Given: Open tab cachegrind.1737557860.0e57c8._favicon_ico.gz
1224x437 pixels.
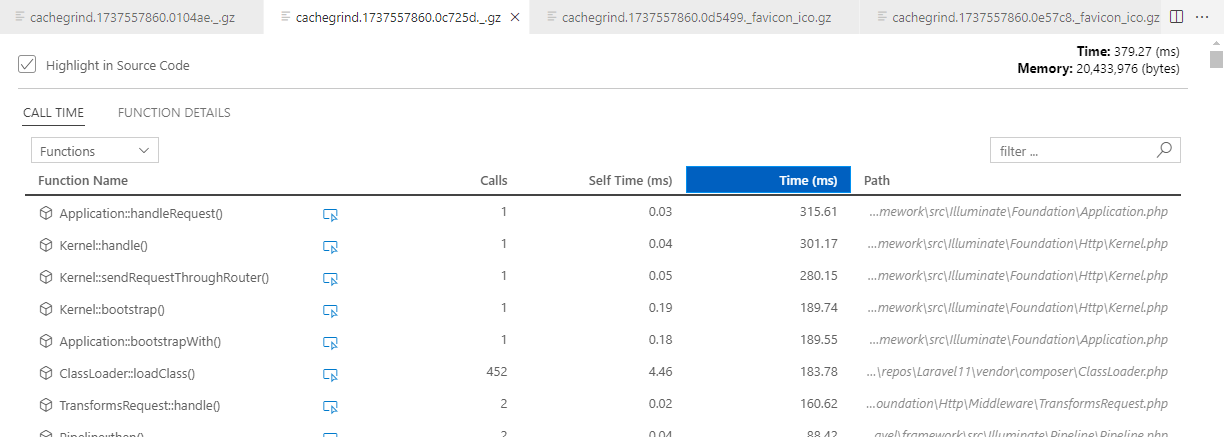Looking at the screenshot, I should 1012,17.
